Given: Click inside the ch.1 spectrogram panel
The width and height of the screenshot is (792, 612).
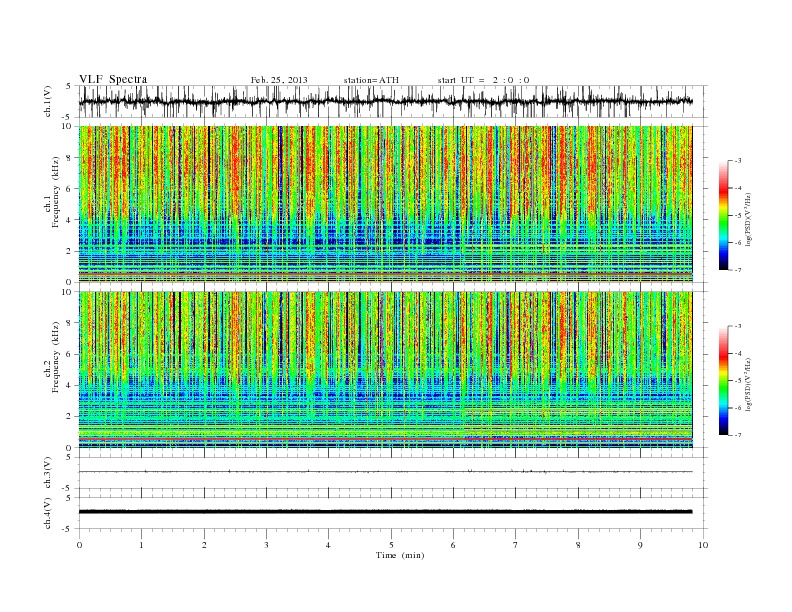Looking at the screenshot, I should (x=385, y=204).
